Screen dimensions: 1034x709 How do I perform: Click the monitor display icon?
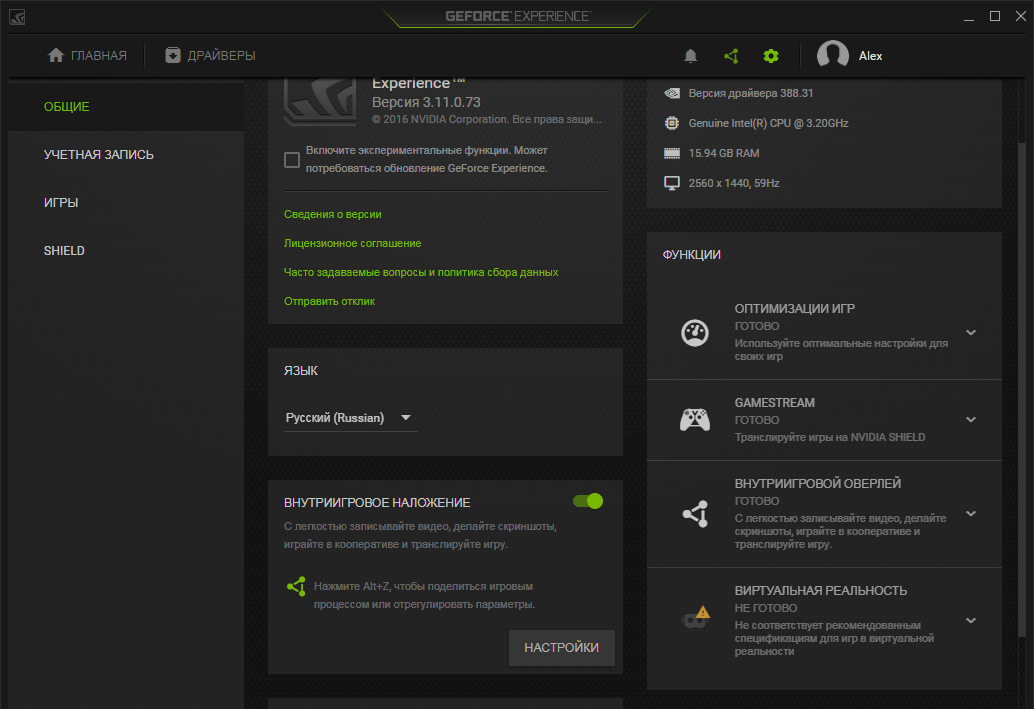click(x=672, y=183)
